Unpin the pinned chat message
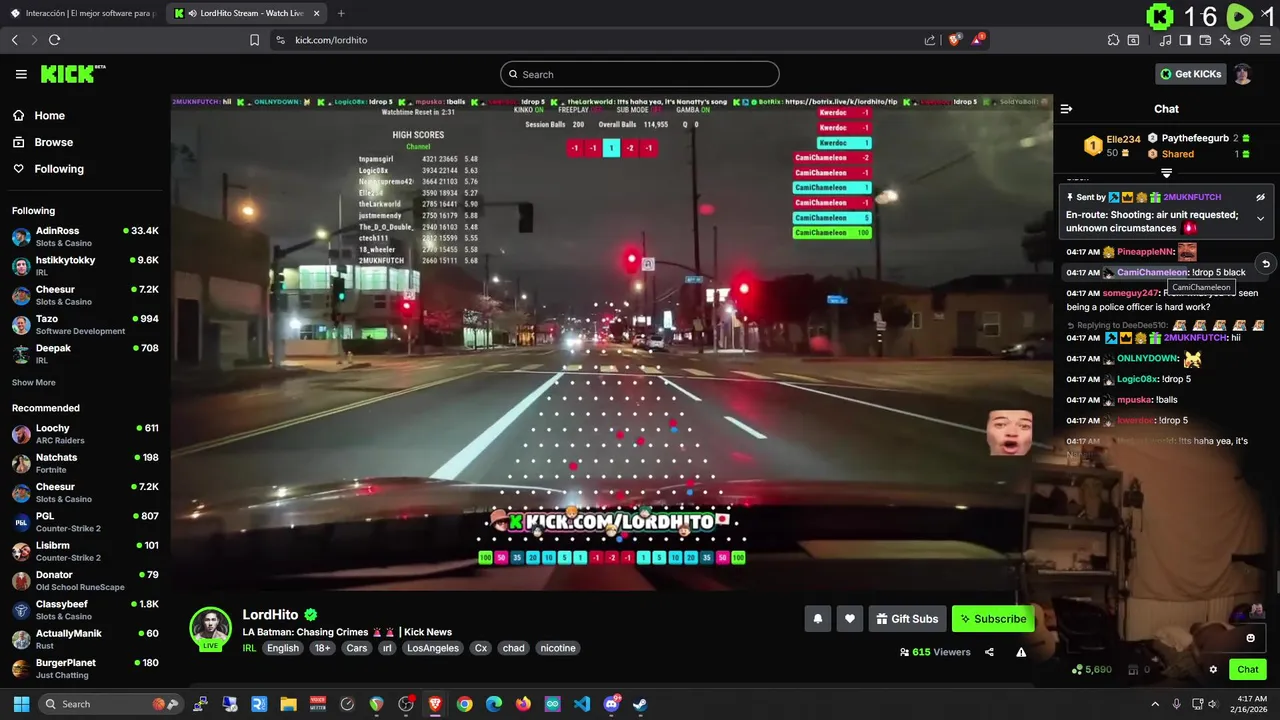The height and width of the screenshot is (720, 1280). point(1260,197)
